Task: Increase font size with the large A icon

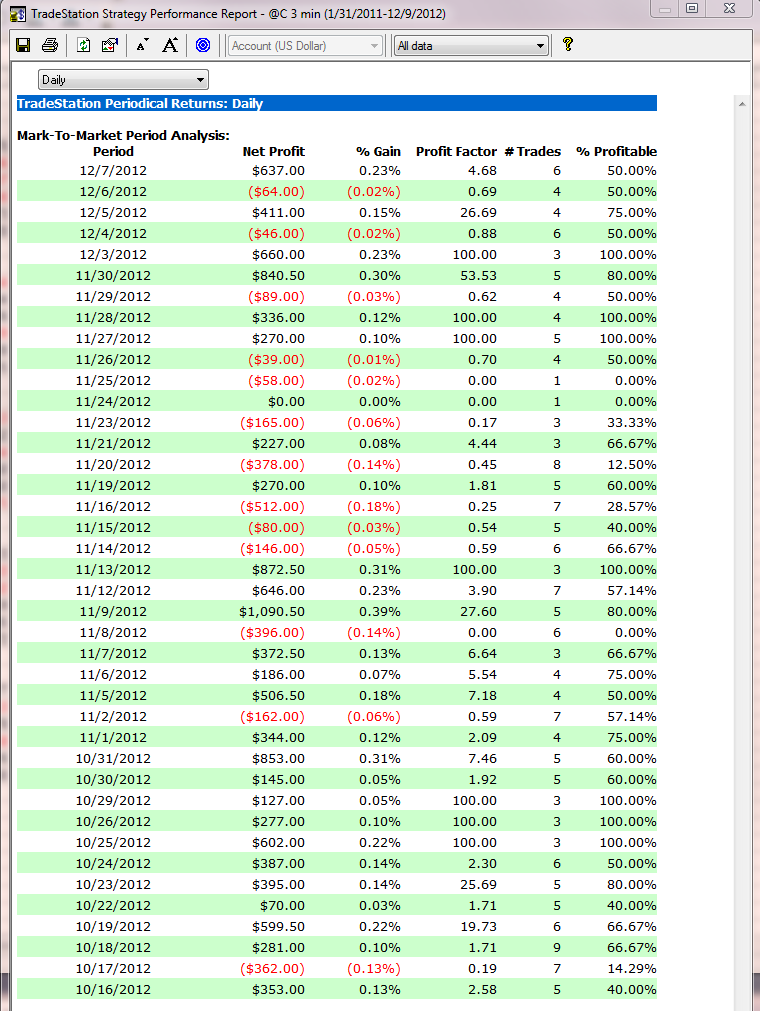Action: coord(170,45)
